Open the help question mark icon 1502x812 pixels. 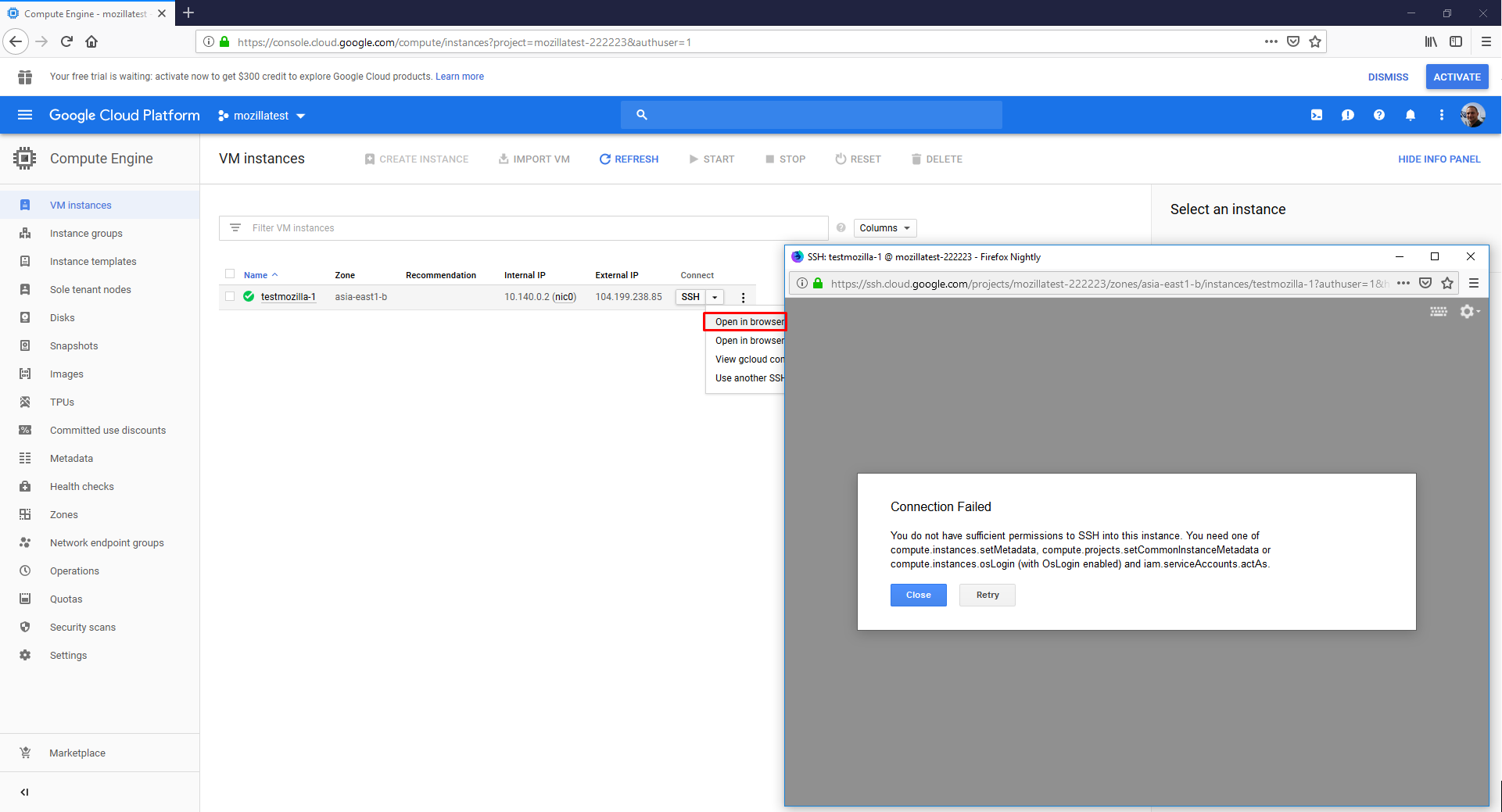click(x=1379, y=115)
